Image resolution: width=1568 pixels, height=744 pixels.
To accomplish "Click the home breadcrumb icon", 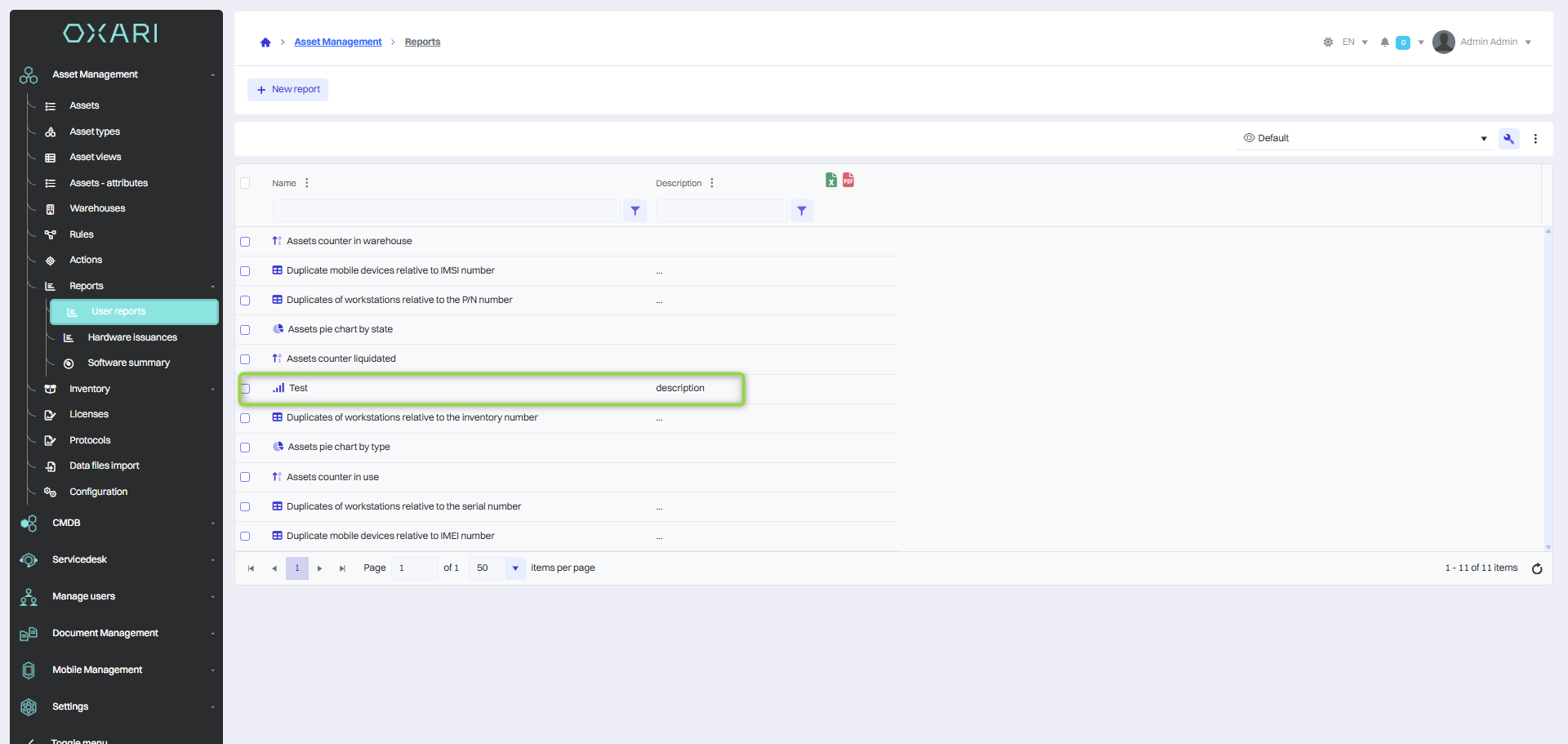I will click(265, 42).
